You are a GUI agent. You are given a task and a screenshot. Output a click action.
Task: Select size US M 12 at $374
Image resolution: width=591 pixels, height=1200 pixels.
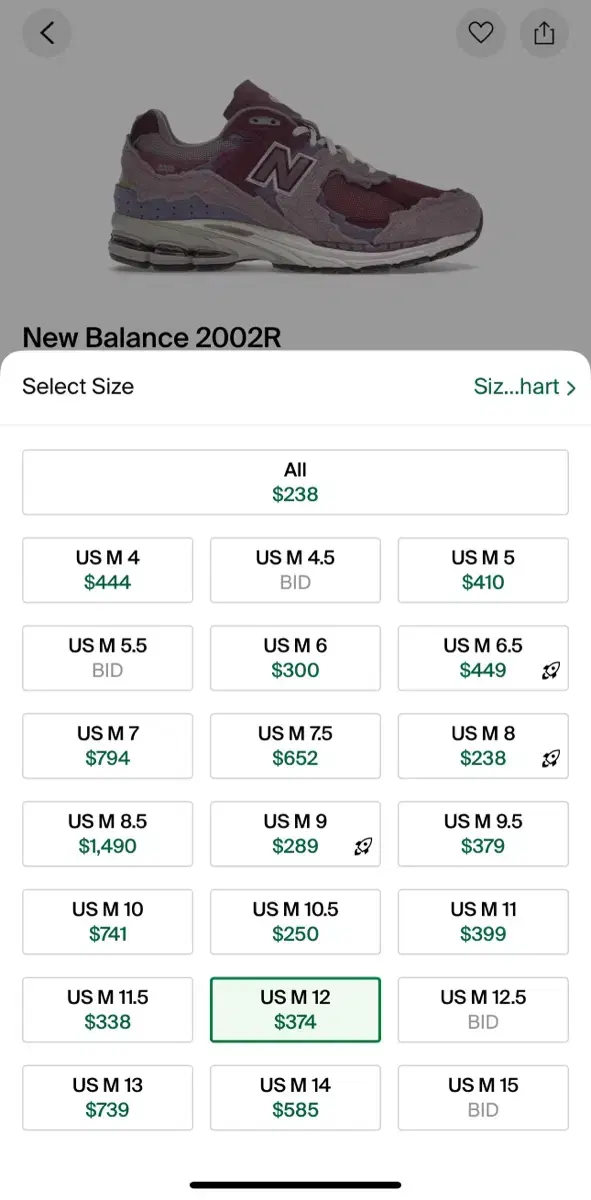point(295,1010)
